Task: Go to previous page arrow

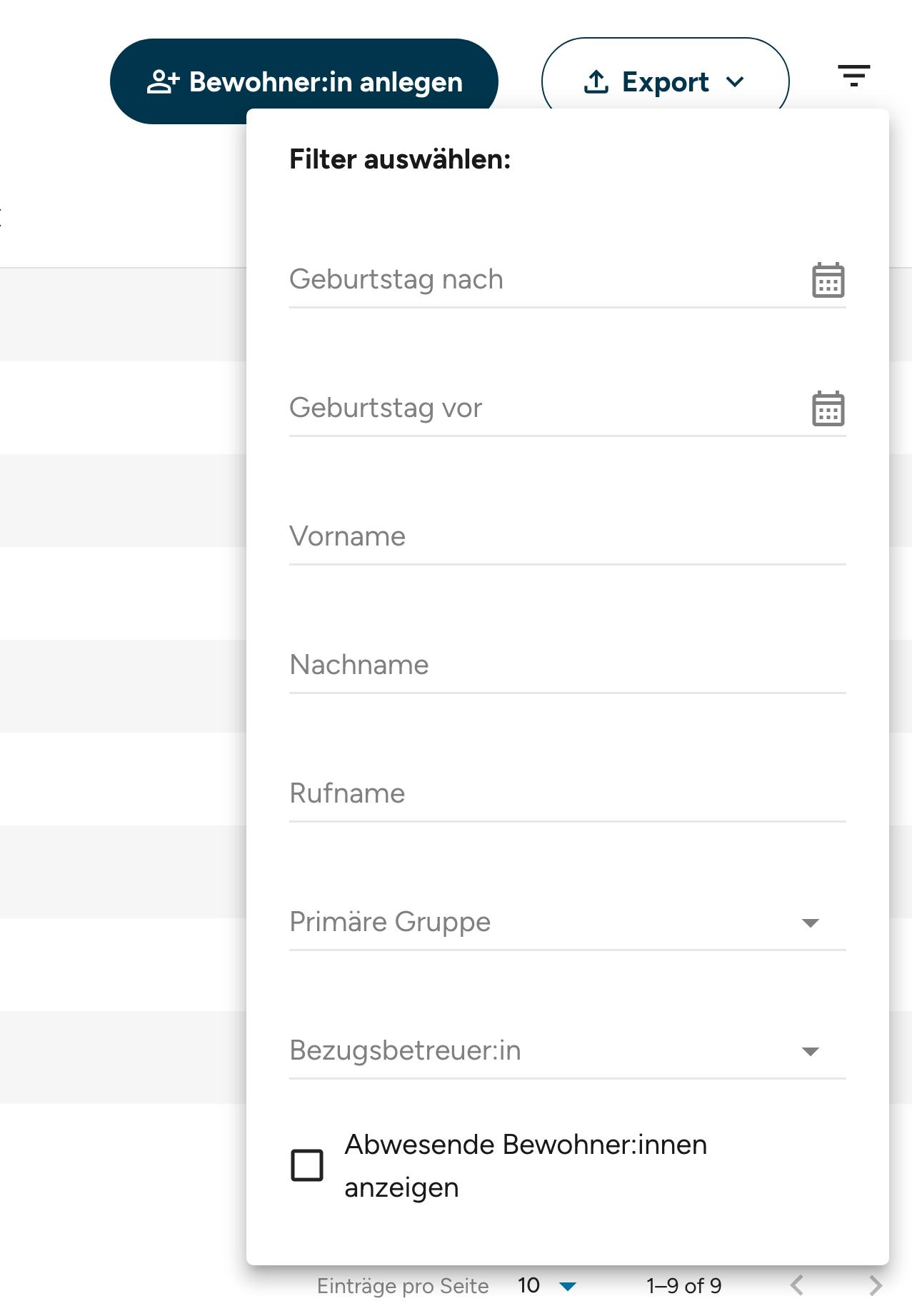Action: pyautogui.click(x=797, y=1285)
